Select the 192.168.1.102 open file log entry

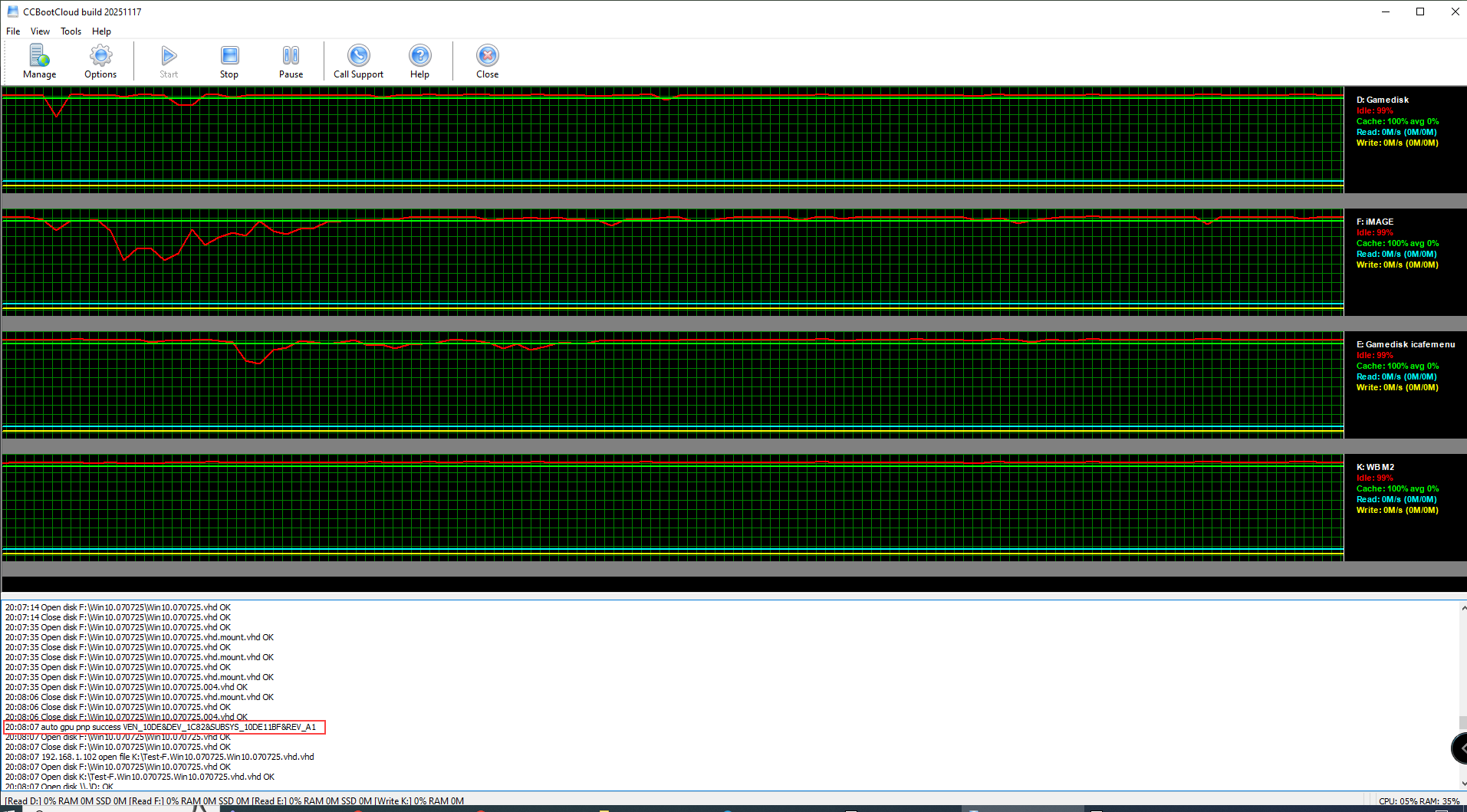coord(160,757)
